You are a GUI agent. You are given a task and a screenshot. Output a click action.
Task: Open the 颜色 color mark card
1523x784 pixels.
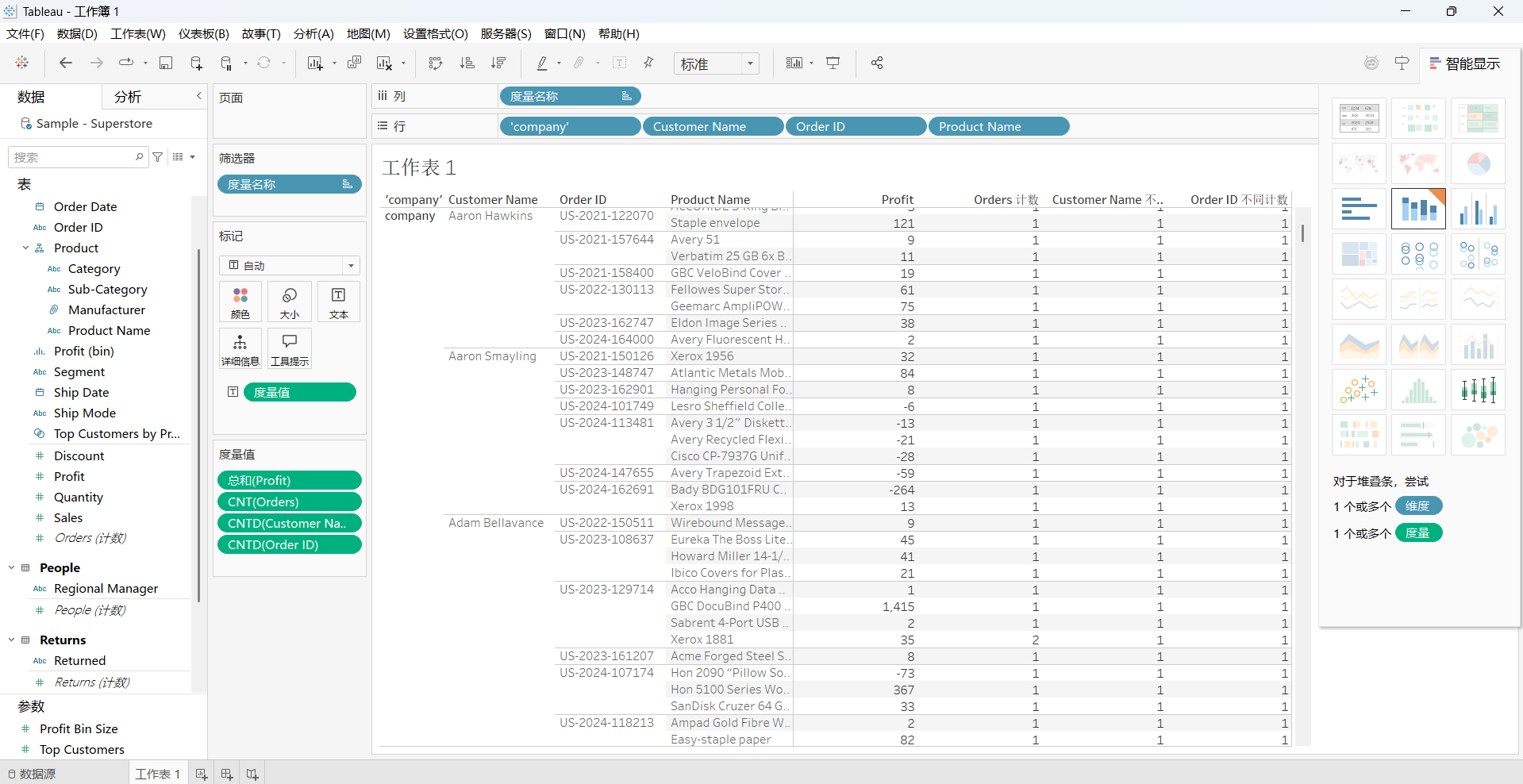pyautogui.click(x=240, y=302)
